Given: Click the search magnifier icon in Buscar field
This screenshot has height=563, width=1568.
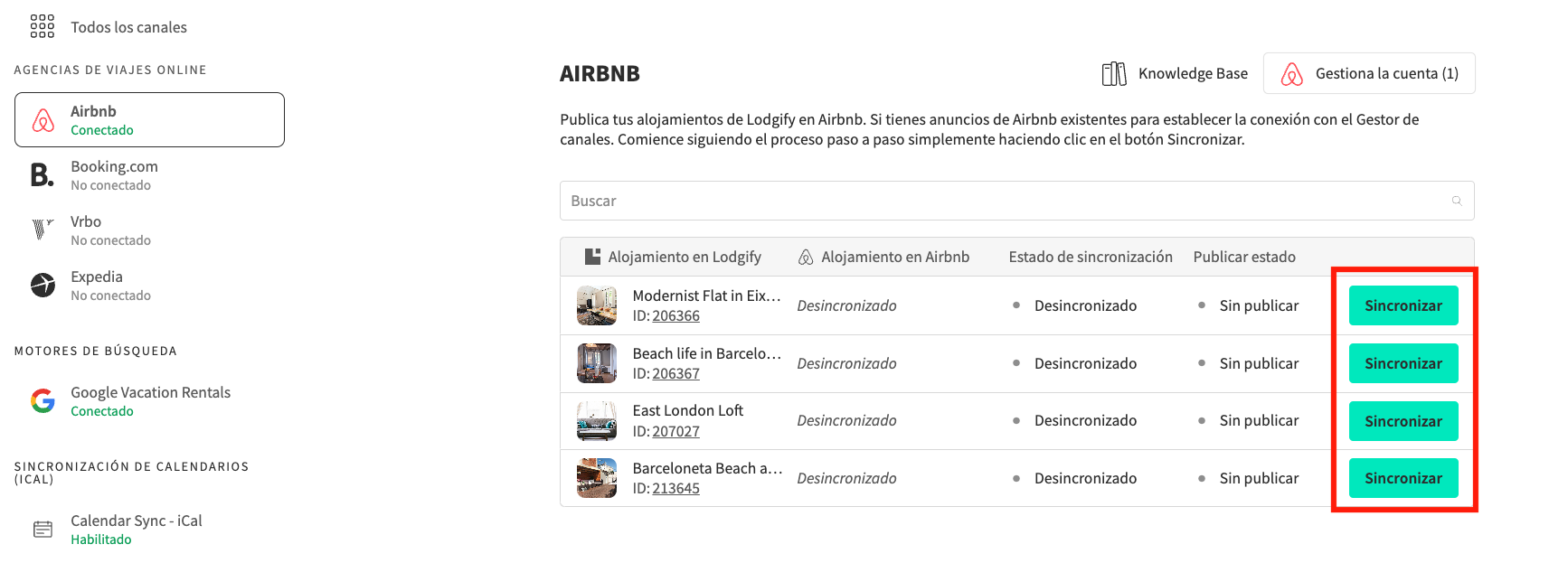Looking at the screenshot, I should 1457,201.
